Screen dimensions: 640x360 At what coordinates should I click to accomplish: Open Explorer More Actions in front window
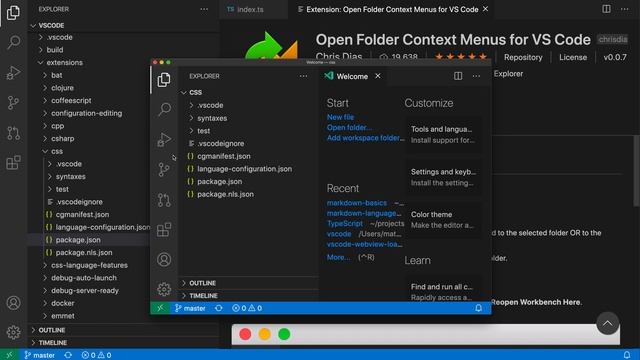[303, 76]
